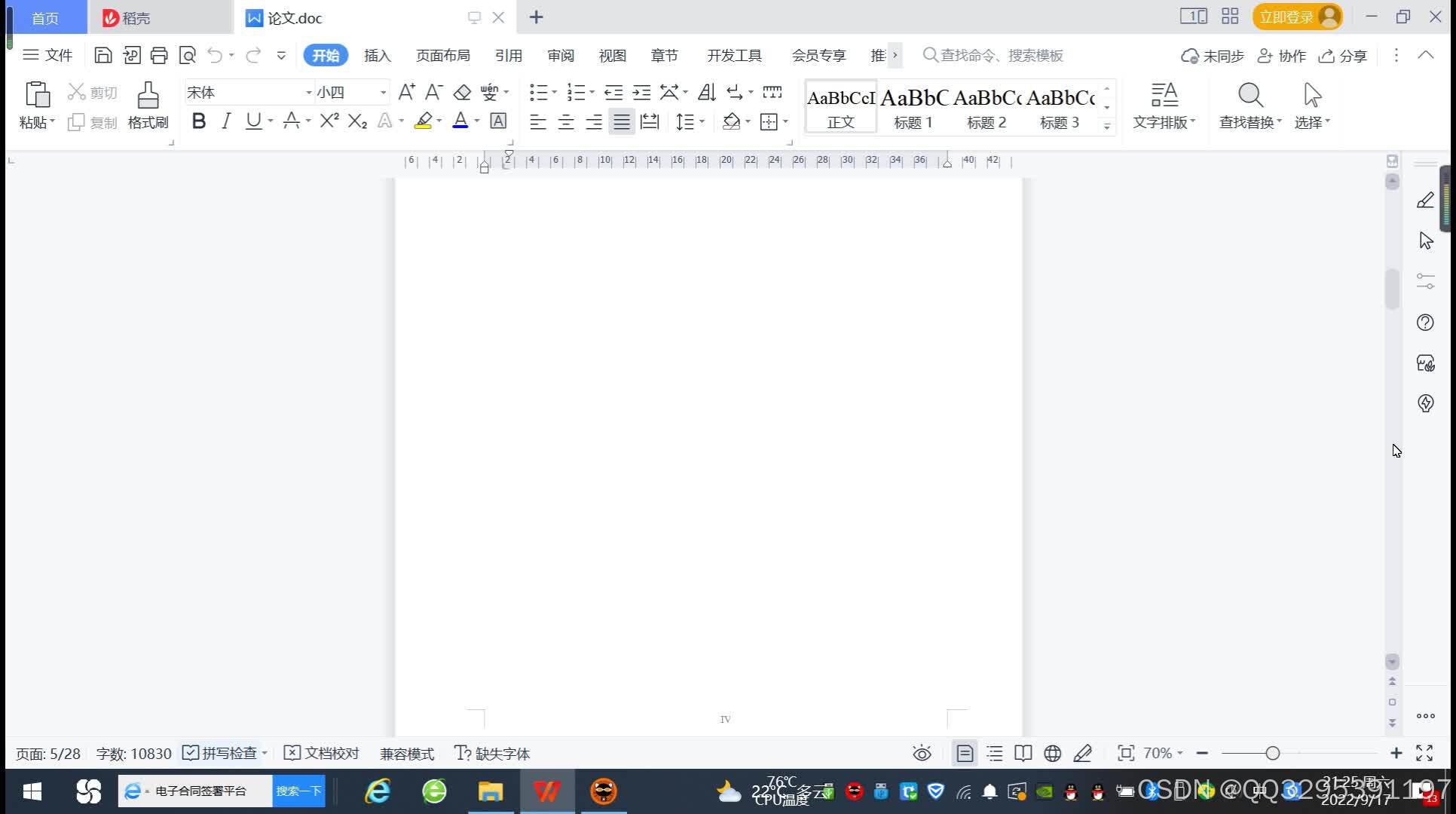
Task: Align text right
Action: click(594, 121)
